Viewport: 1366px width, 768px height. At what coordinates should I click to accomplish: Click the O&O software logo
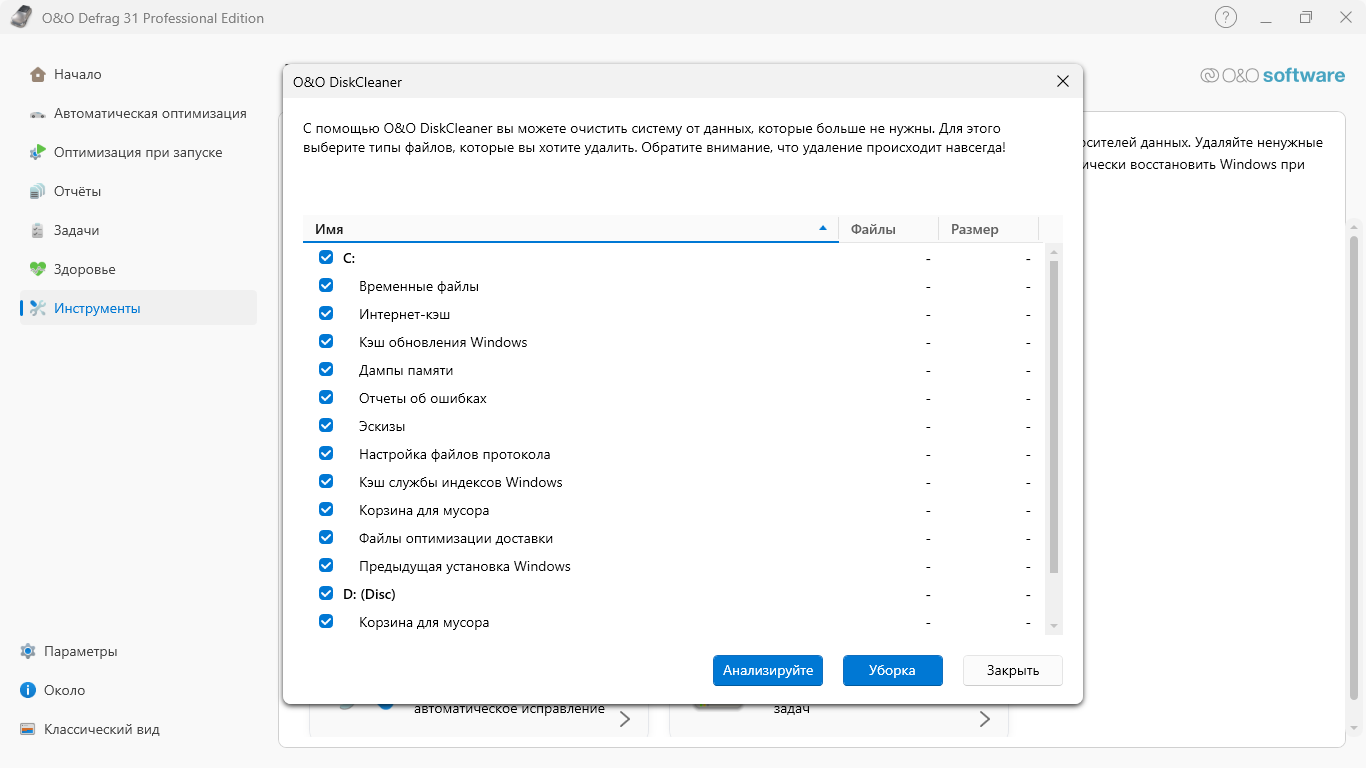click(1272, 75)
